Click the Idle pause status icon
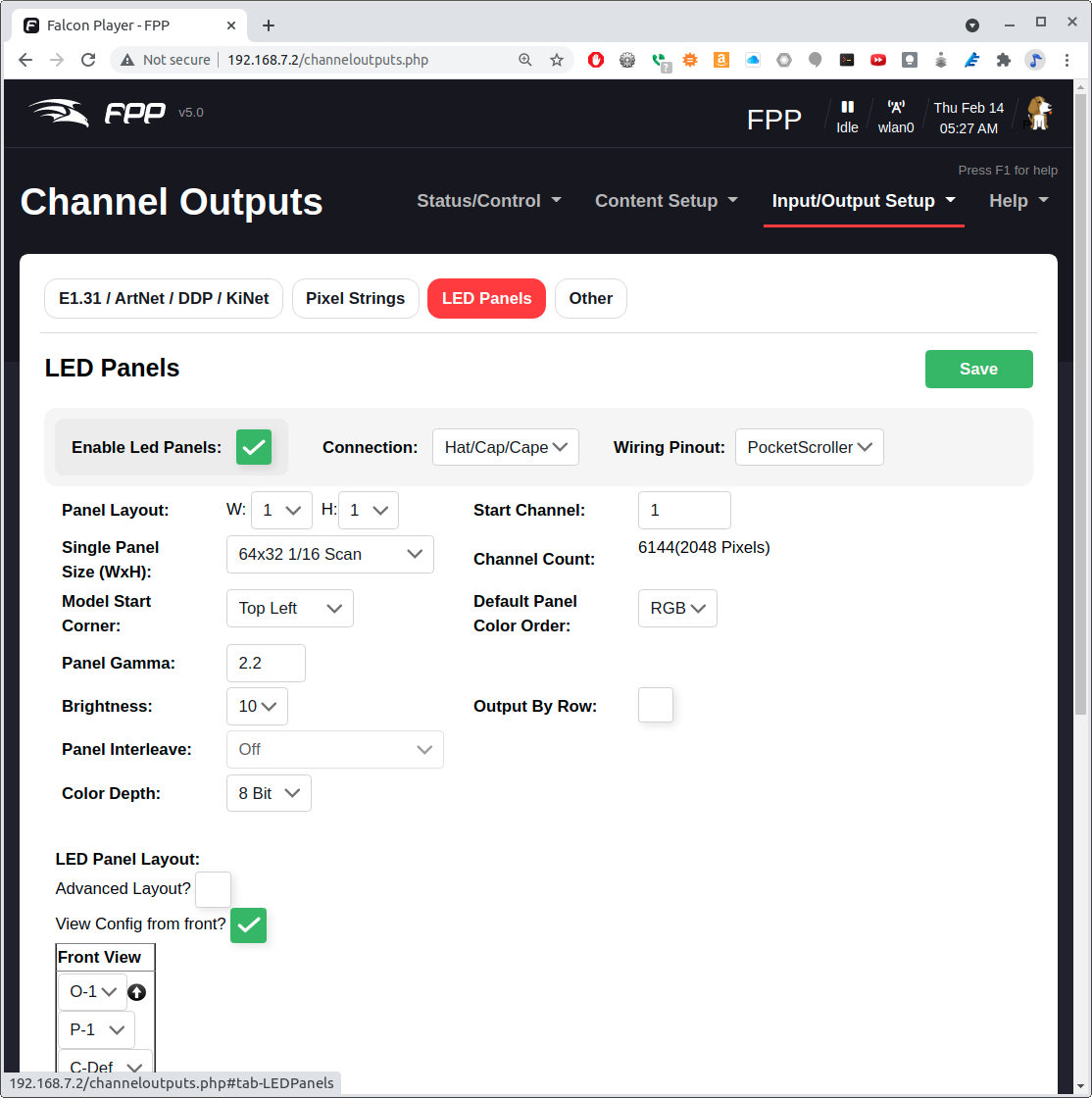Viewport: 1092px width, 1098px height. click(846, 106)
